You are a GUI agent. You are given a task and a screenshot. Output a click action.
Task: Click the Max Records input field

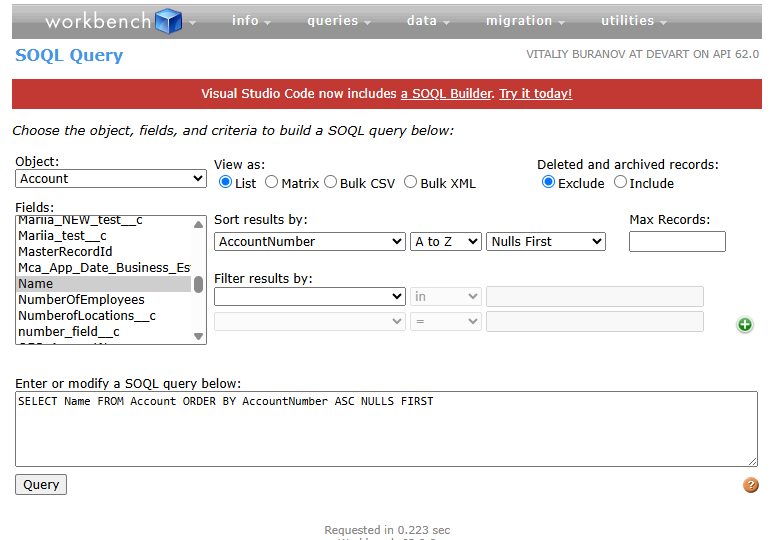677,242
